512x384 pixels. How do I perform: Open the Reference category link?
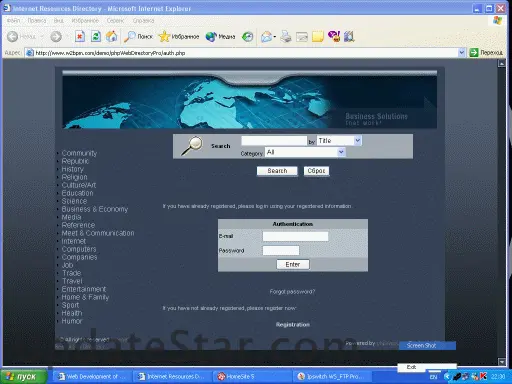[x=78, y=225]
